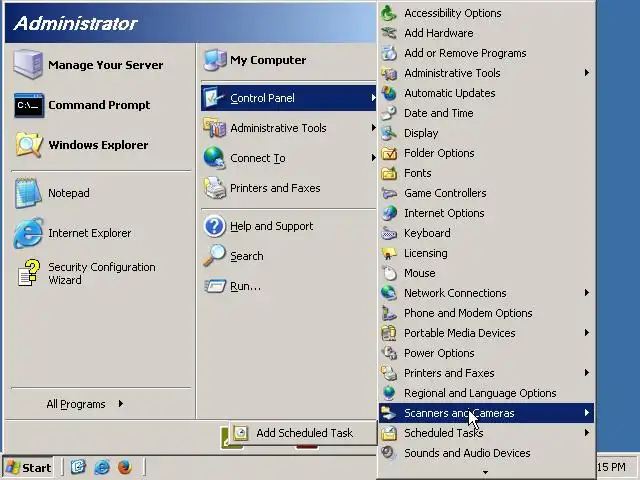
Task: Open Regional and Language Options
Action: click(x=486, y=393)
